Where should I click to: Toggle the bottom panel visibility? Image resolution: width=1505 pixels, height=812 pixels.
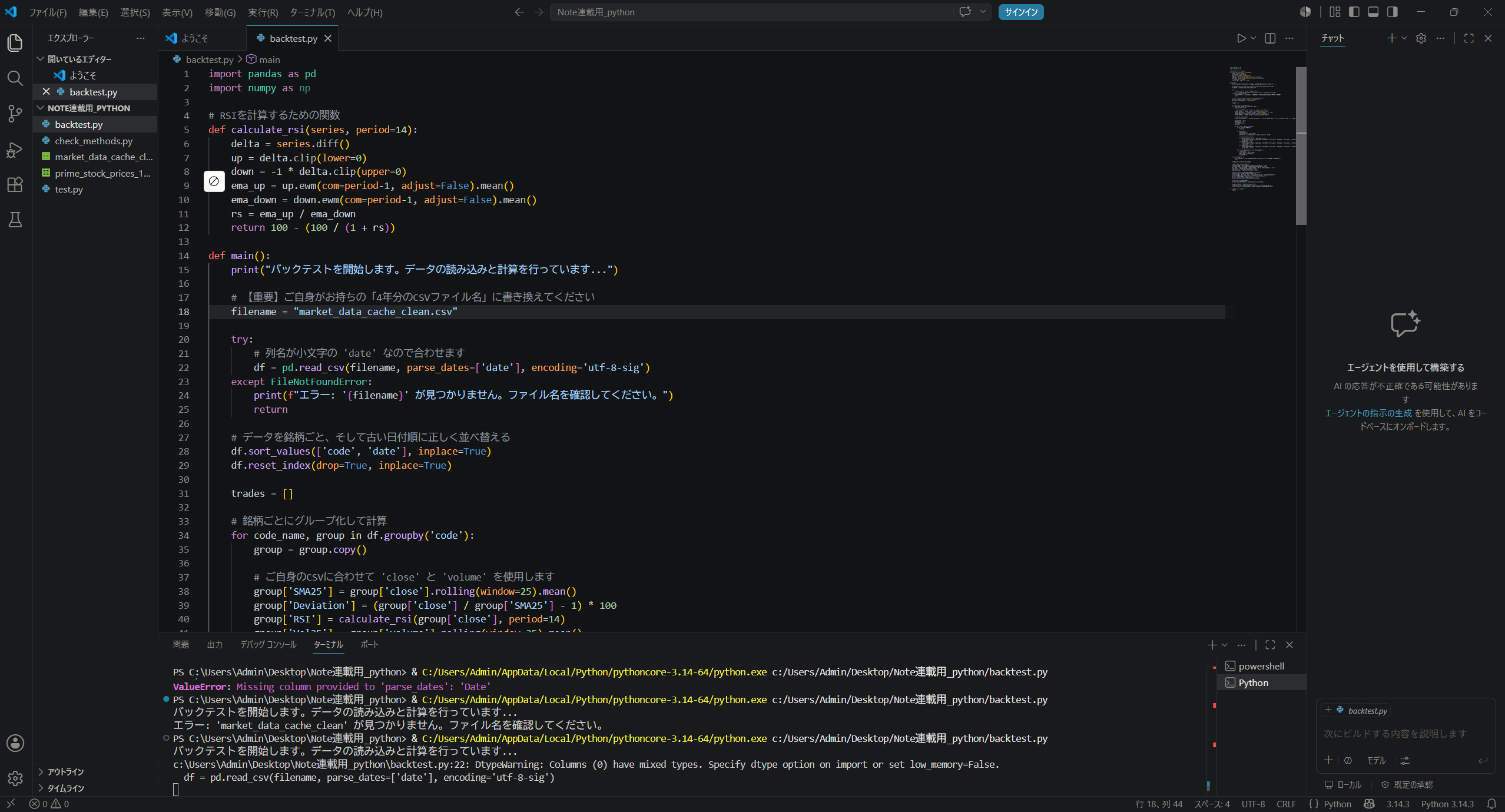[x=1373, y=12]
